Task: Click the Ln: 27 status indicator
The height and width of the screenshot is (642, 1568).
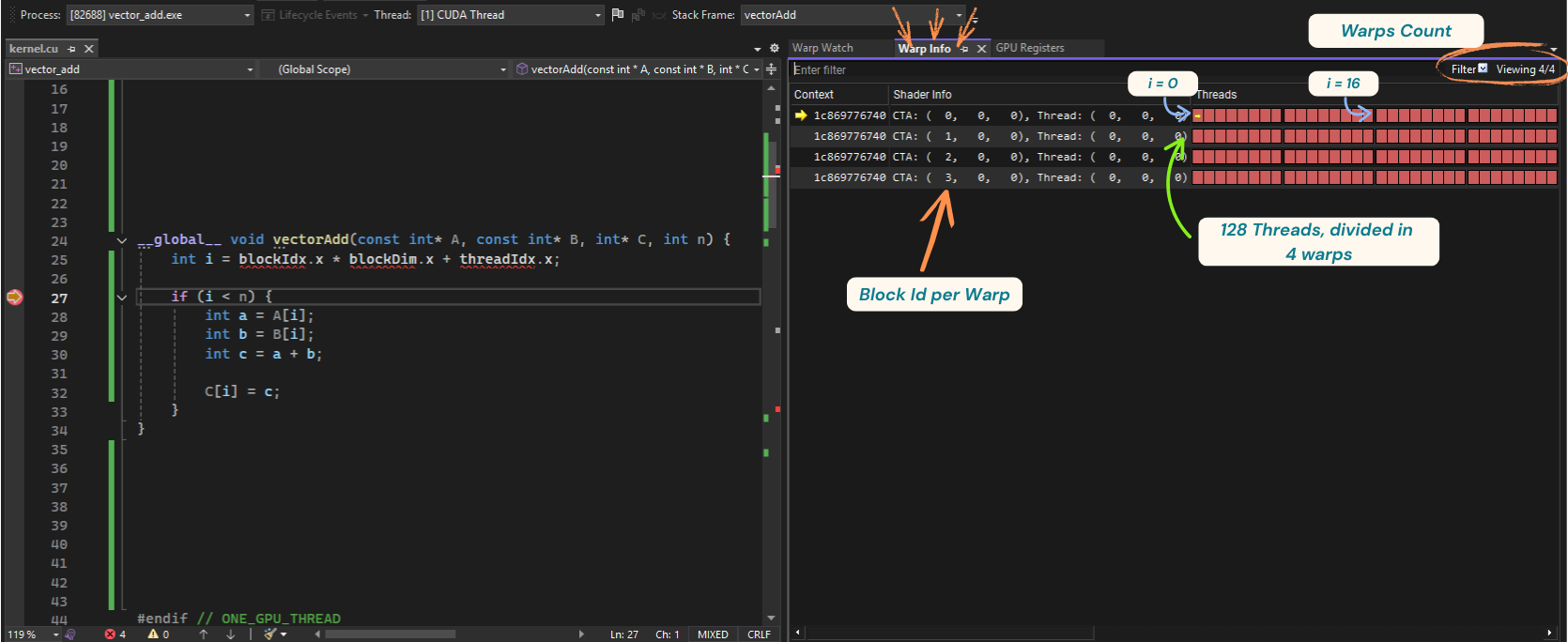Action: [624, 634]
